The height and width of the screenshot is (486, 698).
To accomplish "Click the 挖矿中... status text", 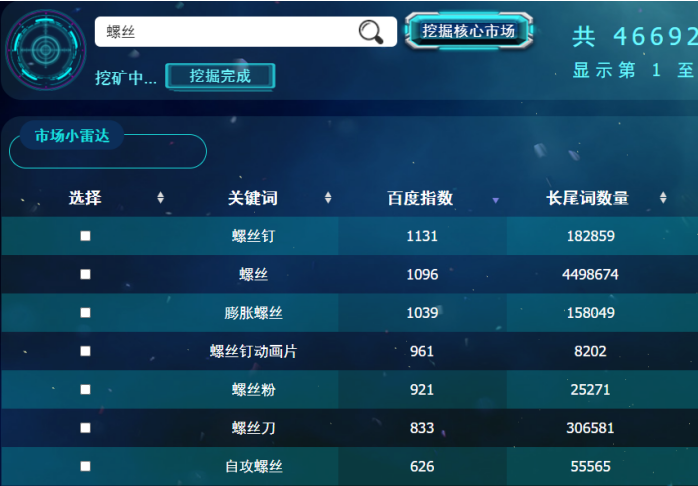I will point(126,78).
